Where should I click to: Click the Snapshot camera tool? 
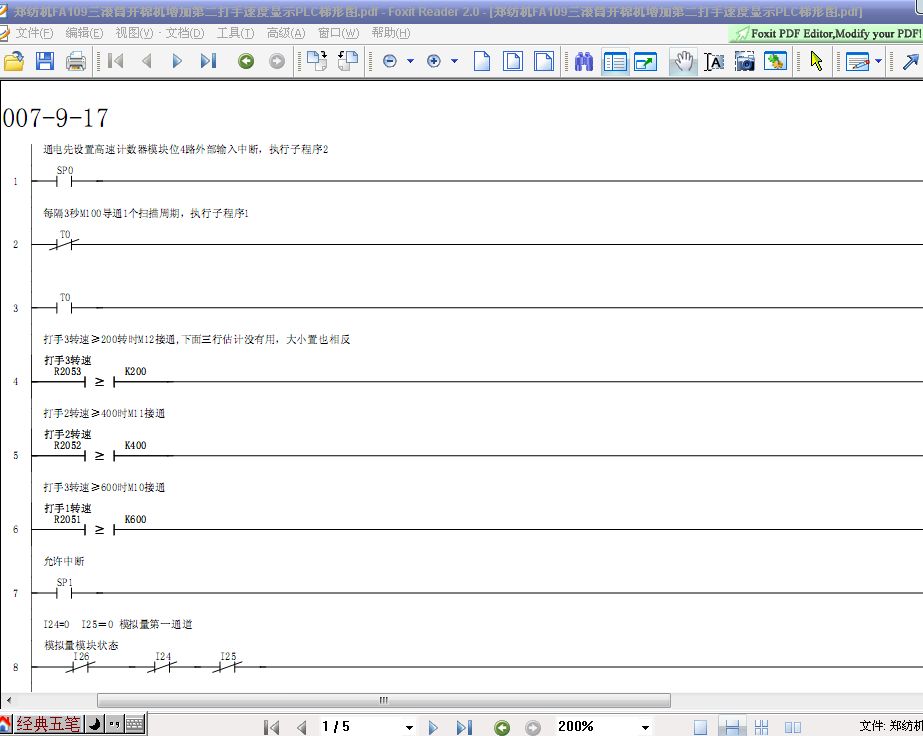tap(745, 61)
